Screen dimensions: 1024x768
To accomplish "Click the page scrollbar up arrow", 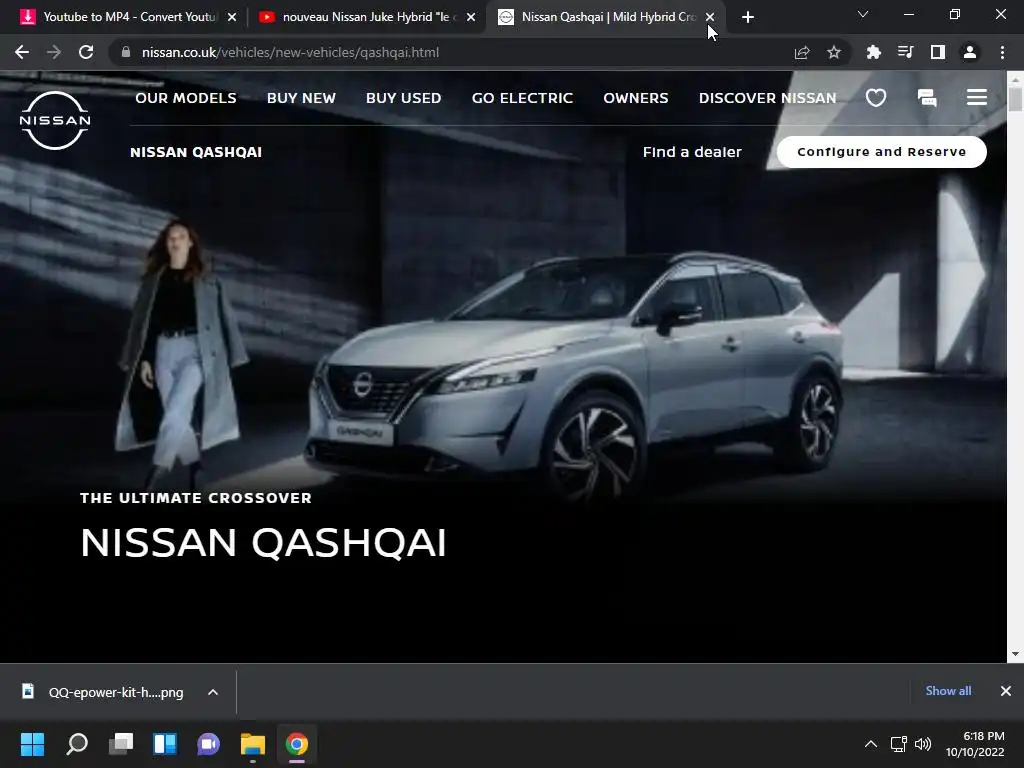I will (1015, 79).
